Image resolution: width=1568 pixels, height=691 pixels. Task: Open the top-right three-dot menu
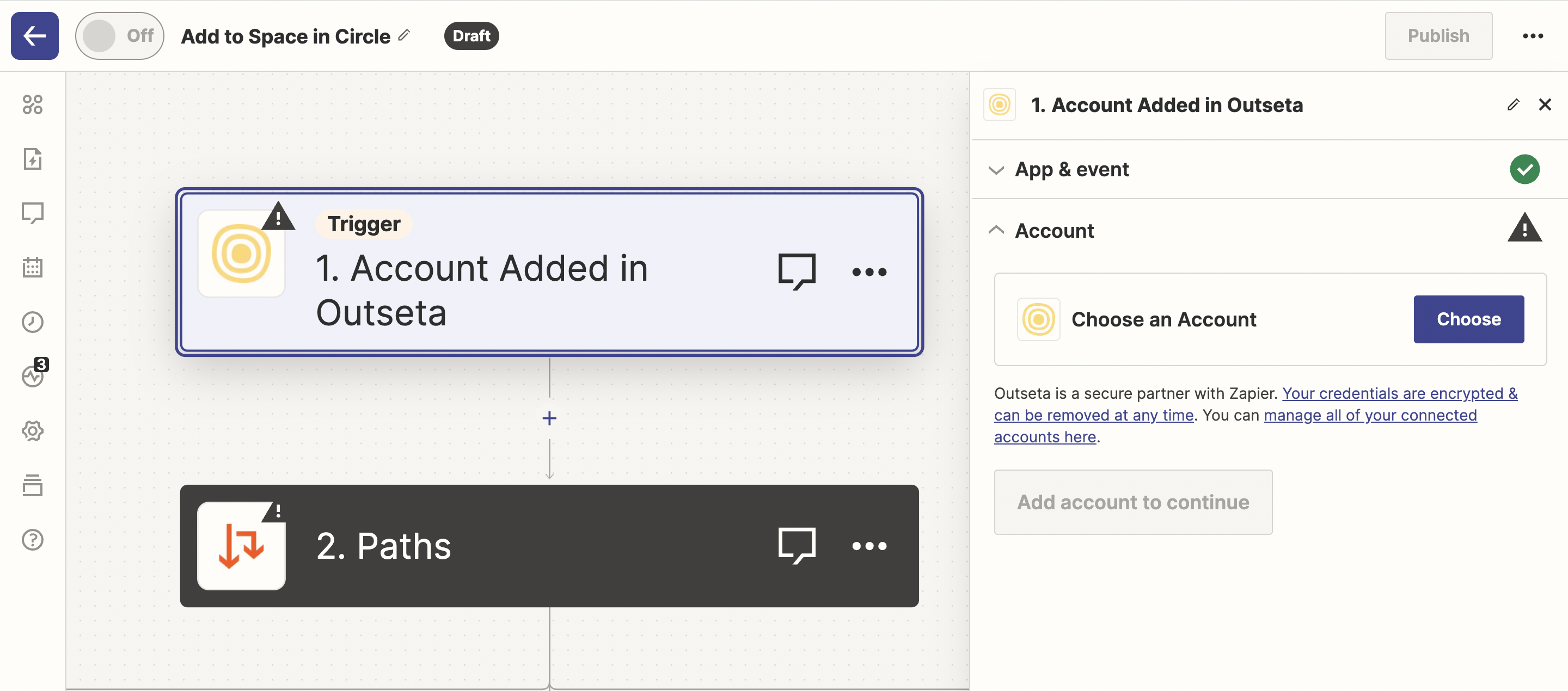(x=1532, y=36)
